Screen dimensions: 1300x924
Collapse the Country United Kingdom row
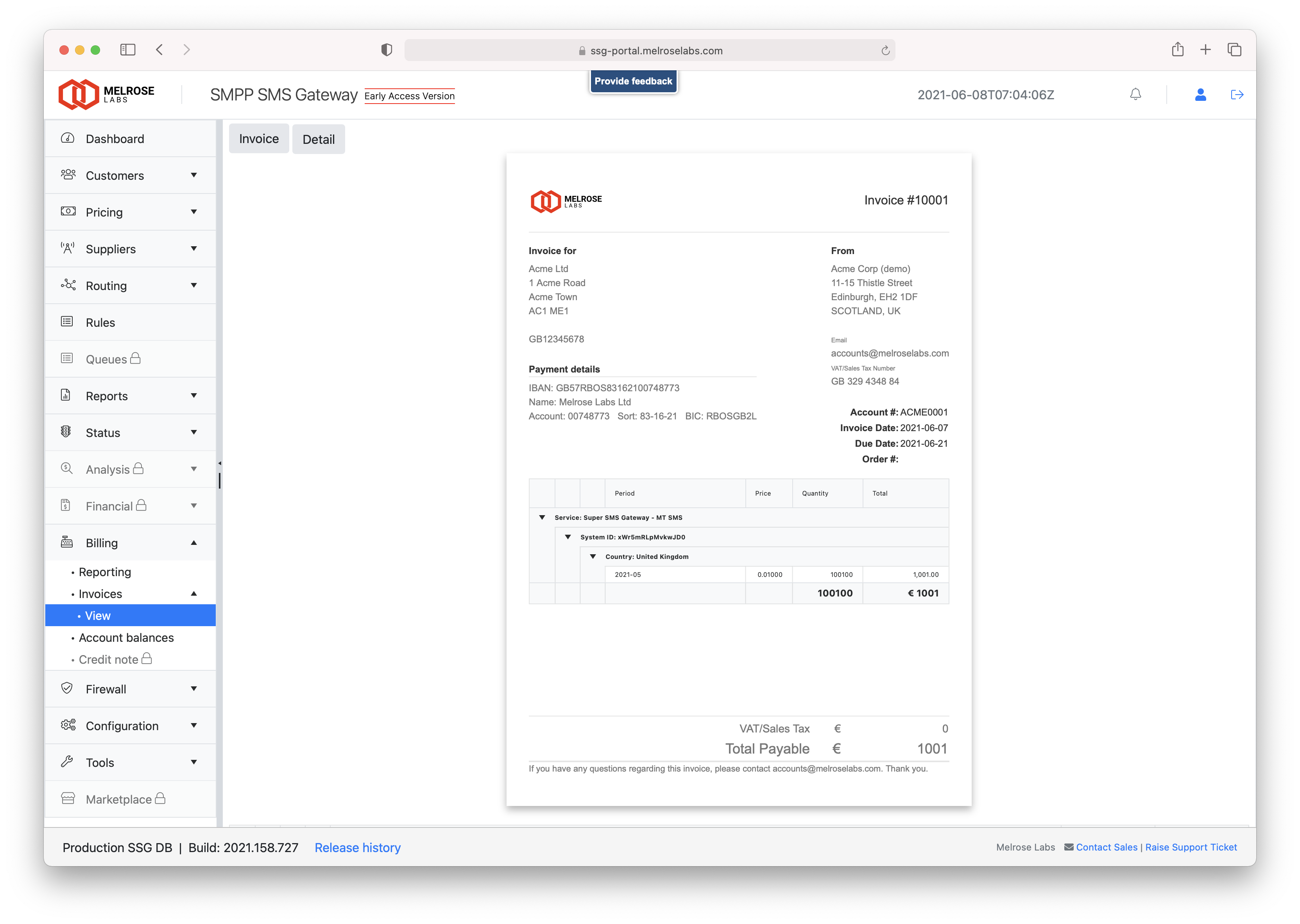click(592, 557)
